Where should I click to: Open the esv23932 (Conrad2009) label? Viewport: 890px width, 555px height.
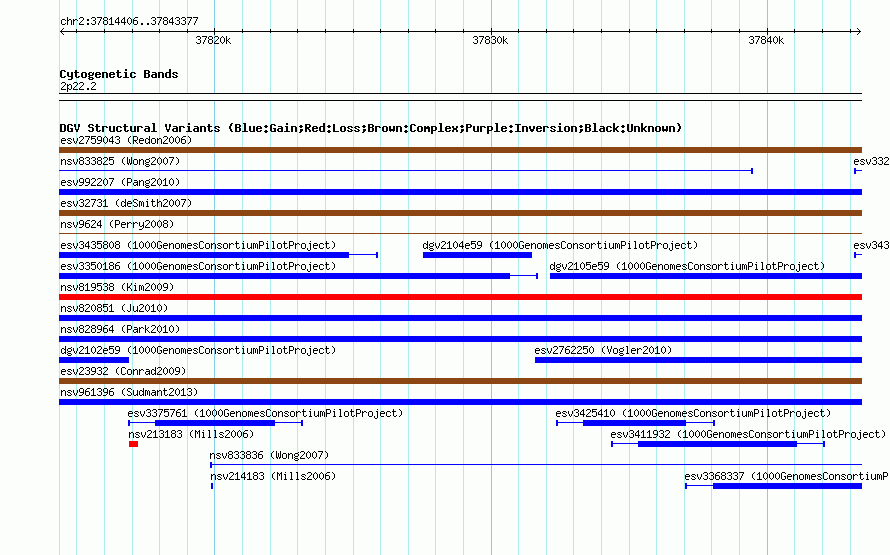[123, 371]
